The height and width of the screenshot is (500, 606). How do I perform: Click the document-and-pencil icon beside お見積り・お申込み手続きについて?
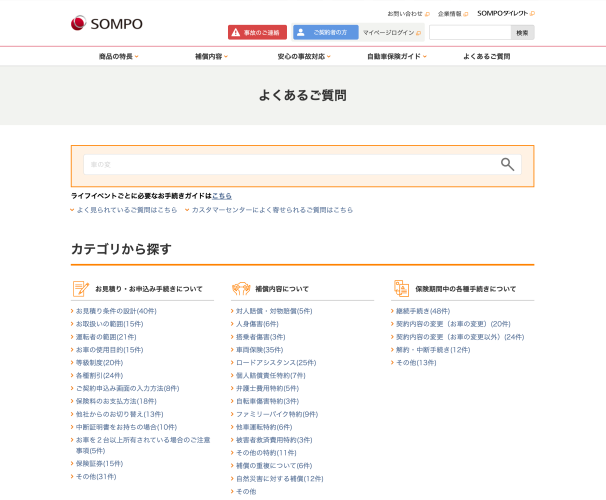(80, 289)
